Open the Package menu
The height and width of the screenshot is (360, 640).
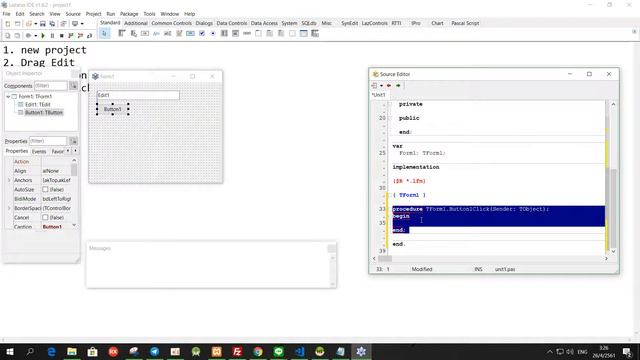(x=129, y=14)
